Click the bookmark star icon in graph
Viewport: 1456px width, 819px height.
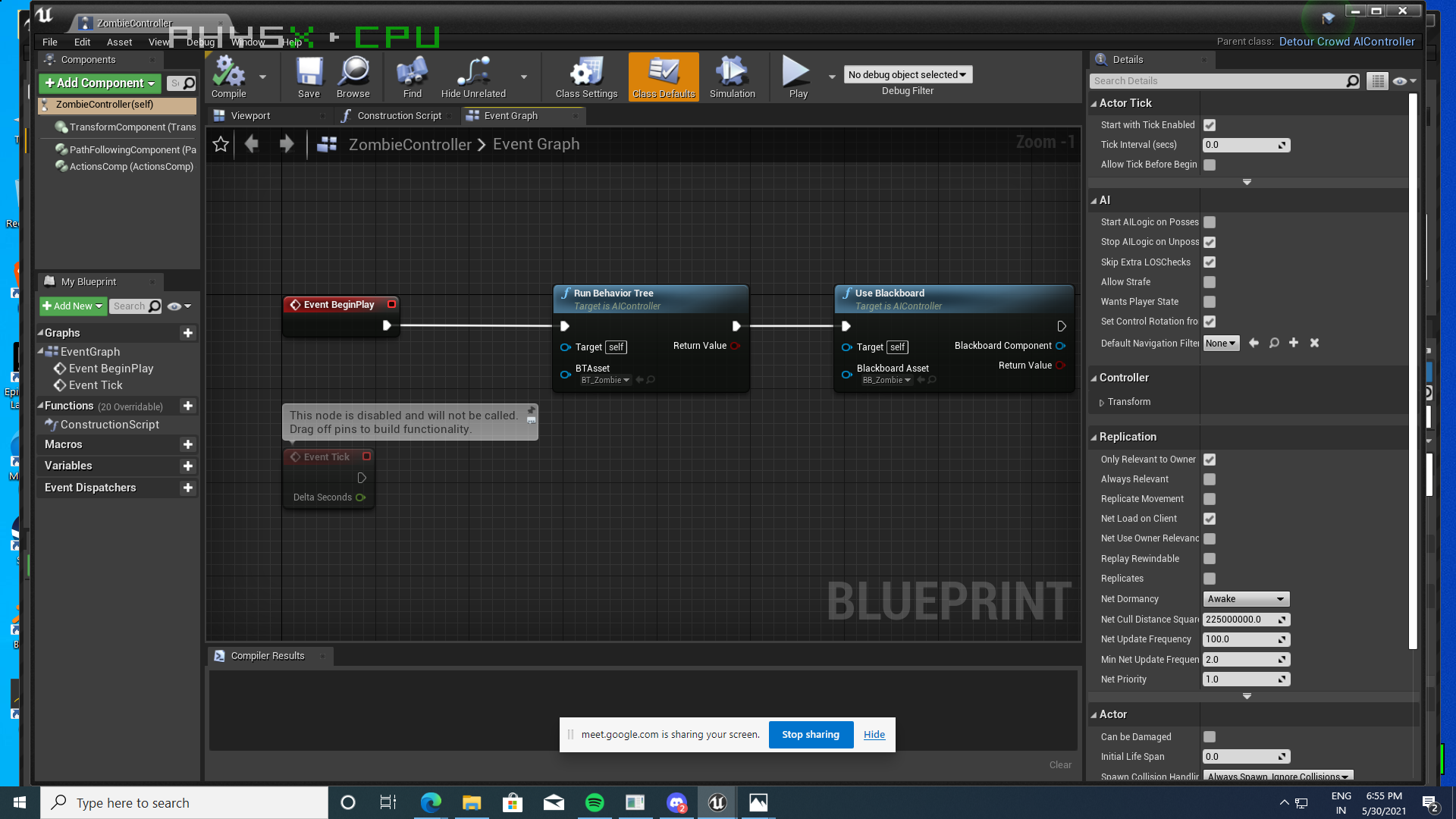tap(221, 144)
